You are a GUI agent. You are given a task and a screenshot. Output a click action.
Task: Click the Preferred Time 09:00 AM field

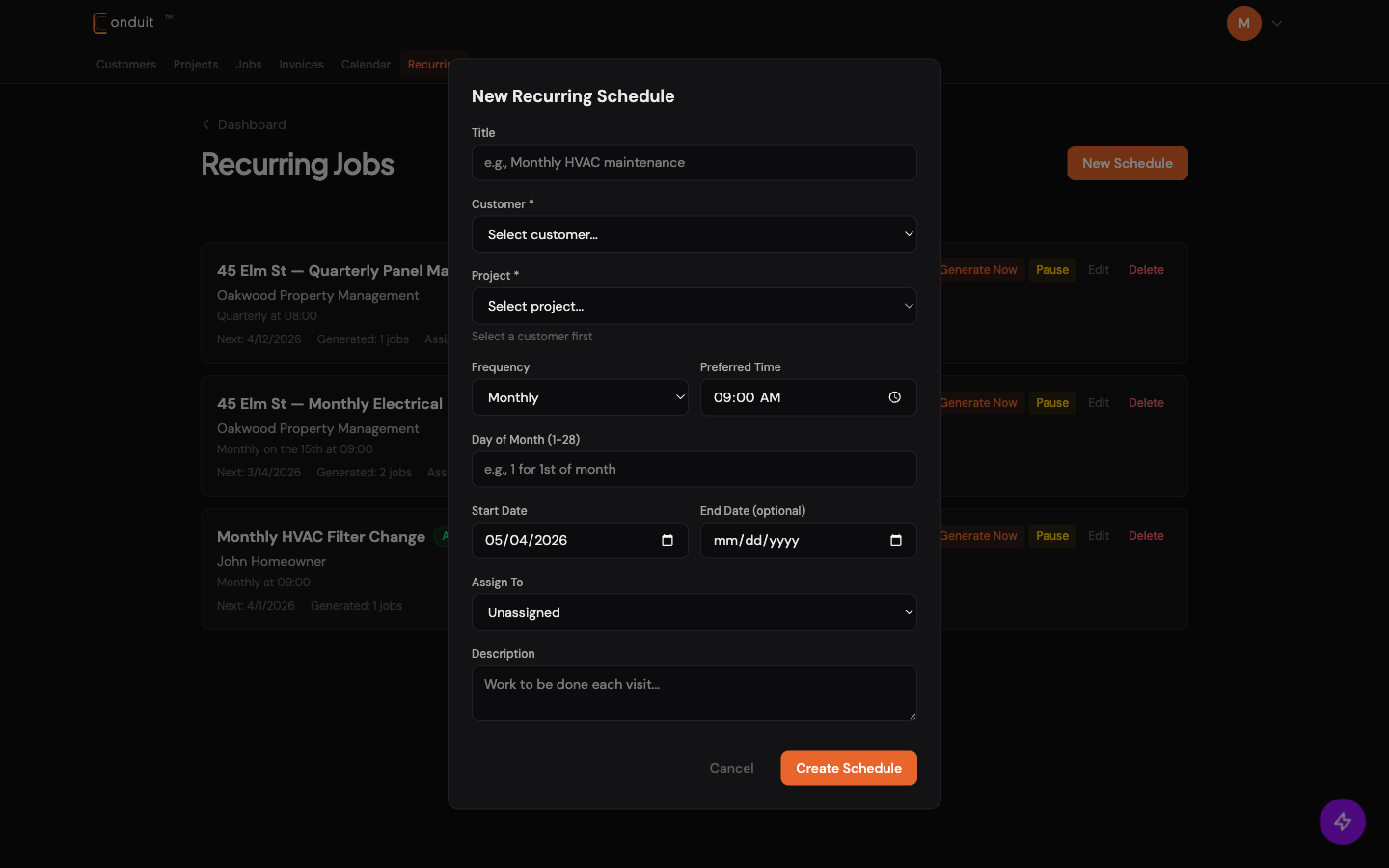(808, 397)
